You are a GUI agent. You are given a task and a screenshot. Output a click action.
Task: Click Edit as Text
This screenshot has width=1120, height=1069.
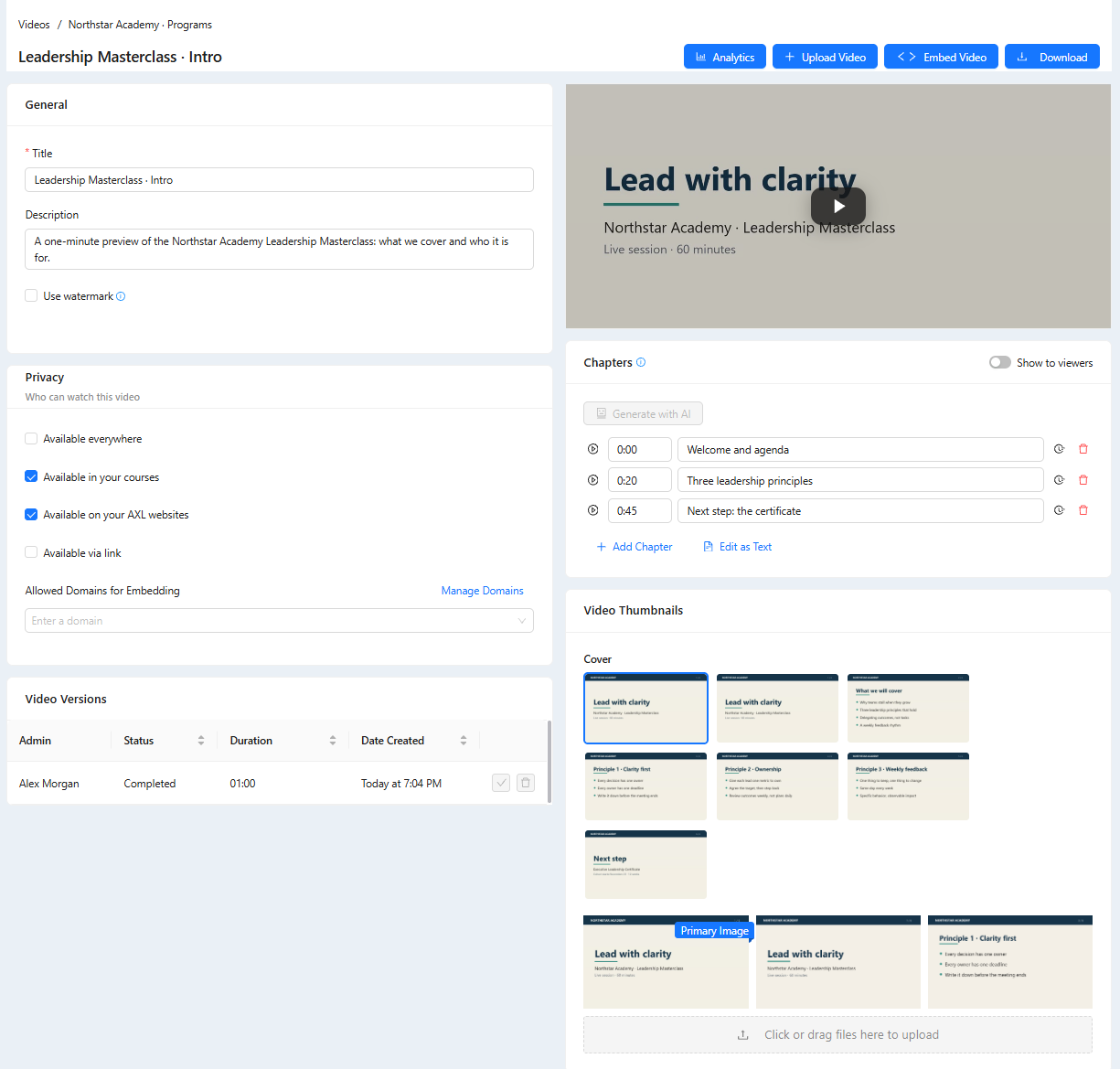point(738,546)
